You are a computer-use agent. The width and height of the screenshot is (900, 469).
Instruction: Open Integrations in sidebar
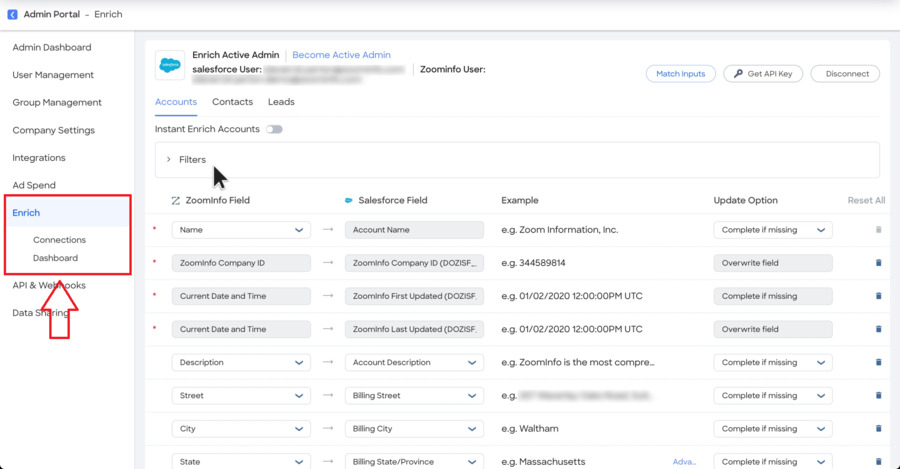coord(38,157)
